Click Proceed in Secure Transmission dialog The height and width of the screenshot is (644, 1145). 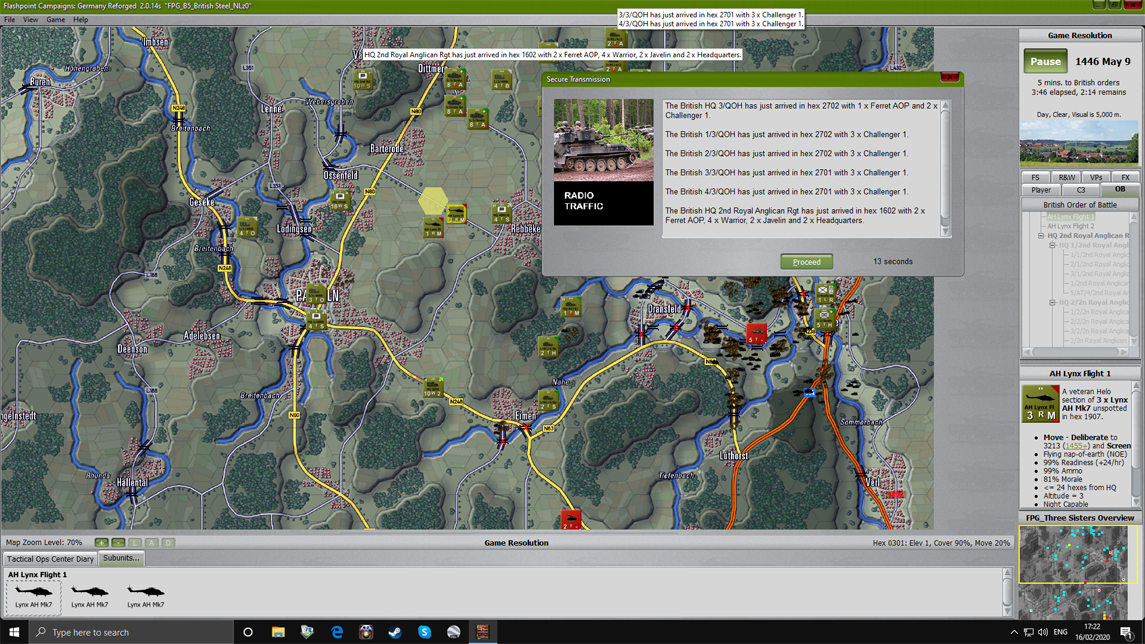coord(806,261)
